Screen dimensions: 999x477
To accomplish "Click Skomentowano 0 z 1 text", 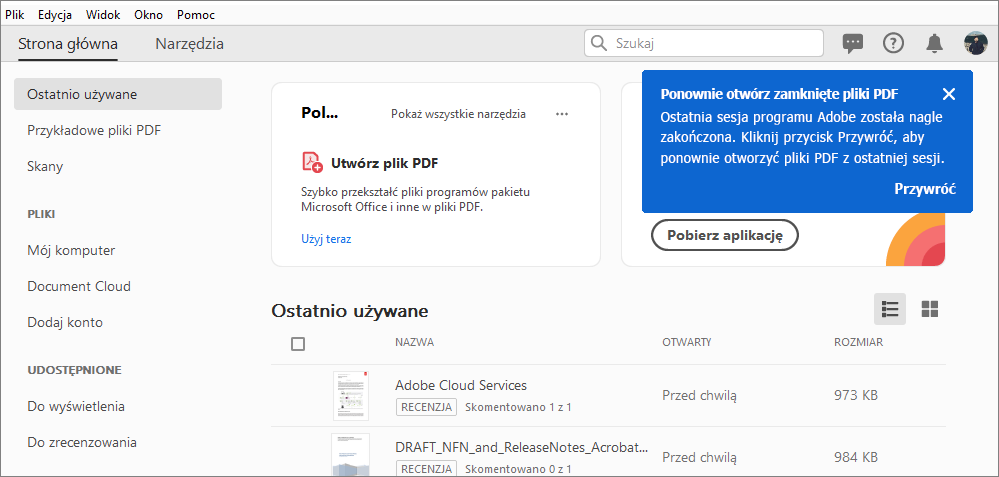I will 518,469.
